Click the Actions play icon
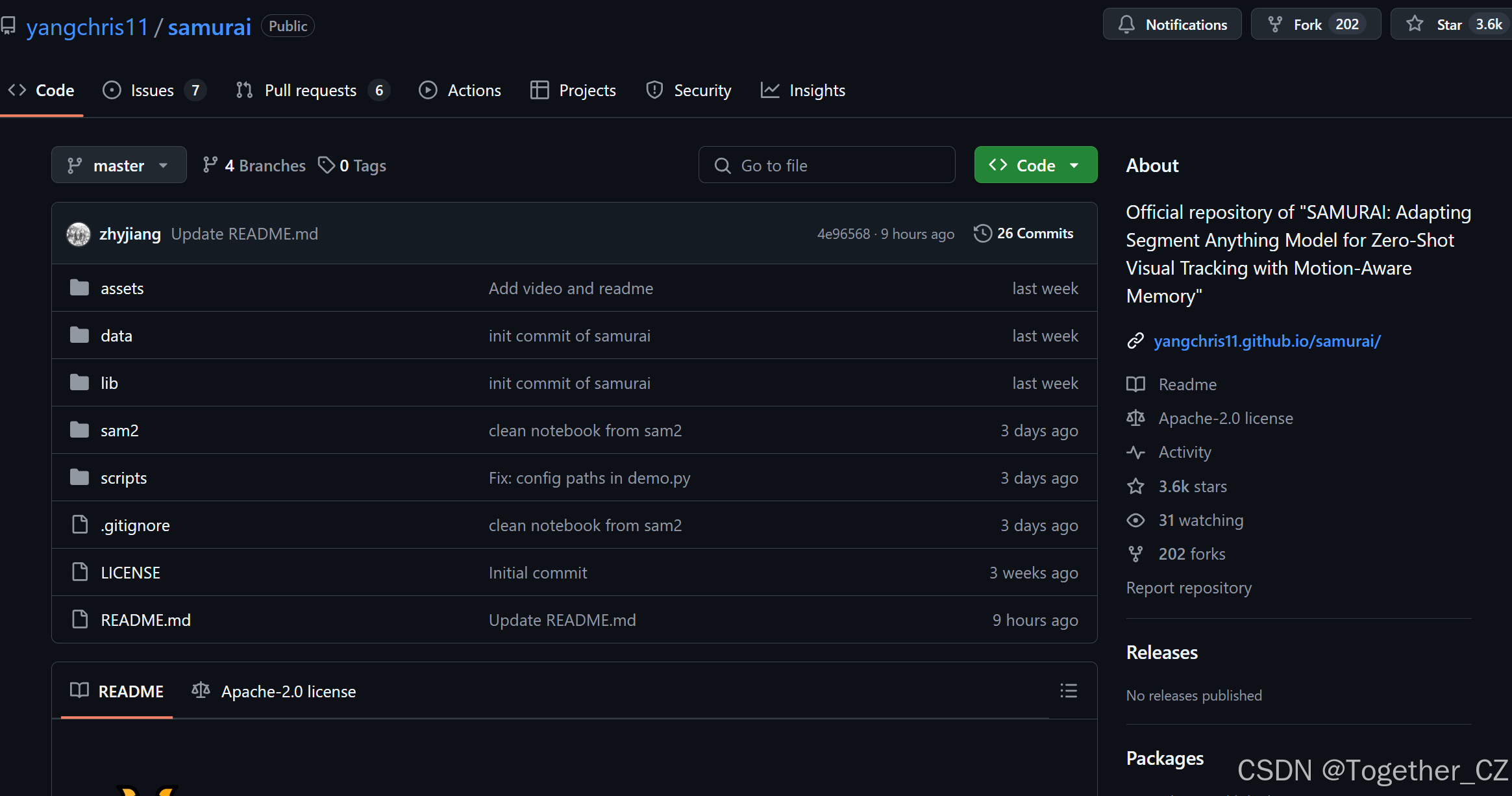The height and width of the screenshot is (796, 1512). (428, 90)
